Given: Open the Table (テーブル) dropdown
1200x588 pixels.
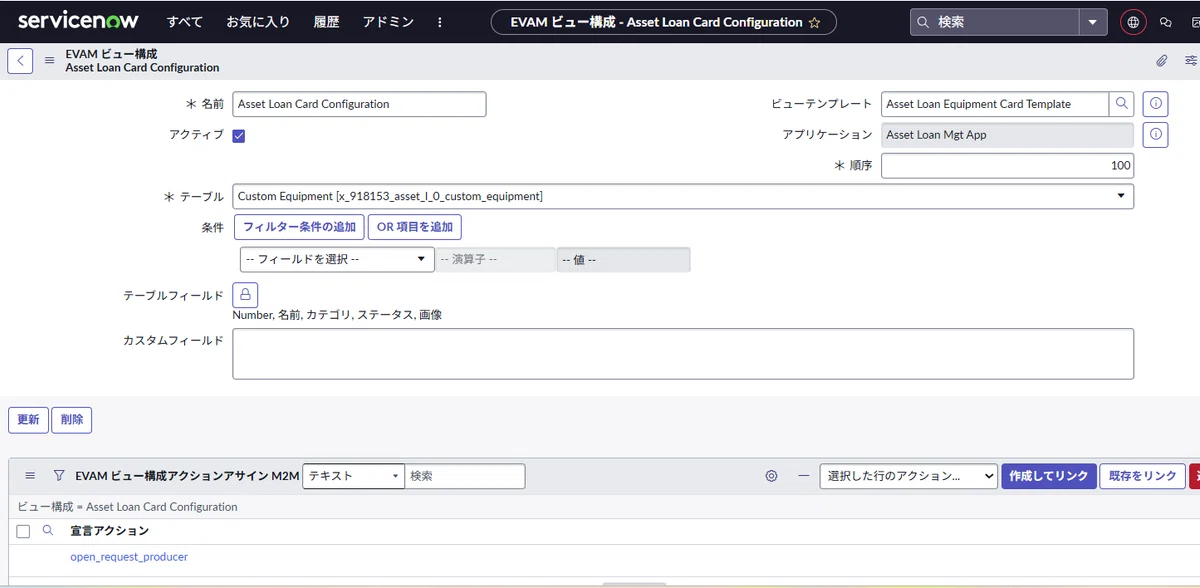Looking at the screenshot, I should pyautogui.click(x=683, y=196).
